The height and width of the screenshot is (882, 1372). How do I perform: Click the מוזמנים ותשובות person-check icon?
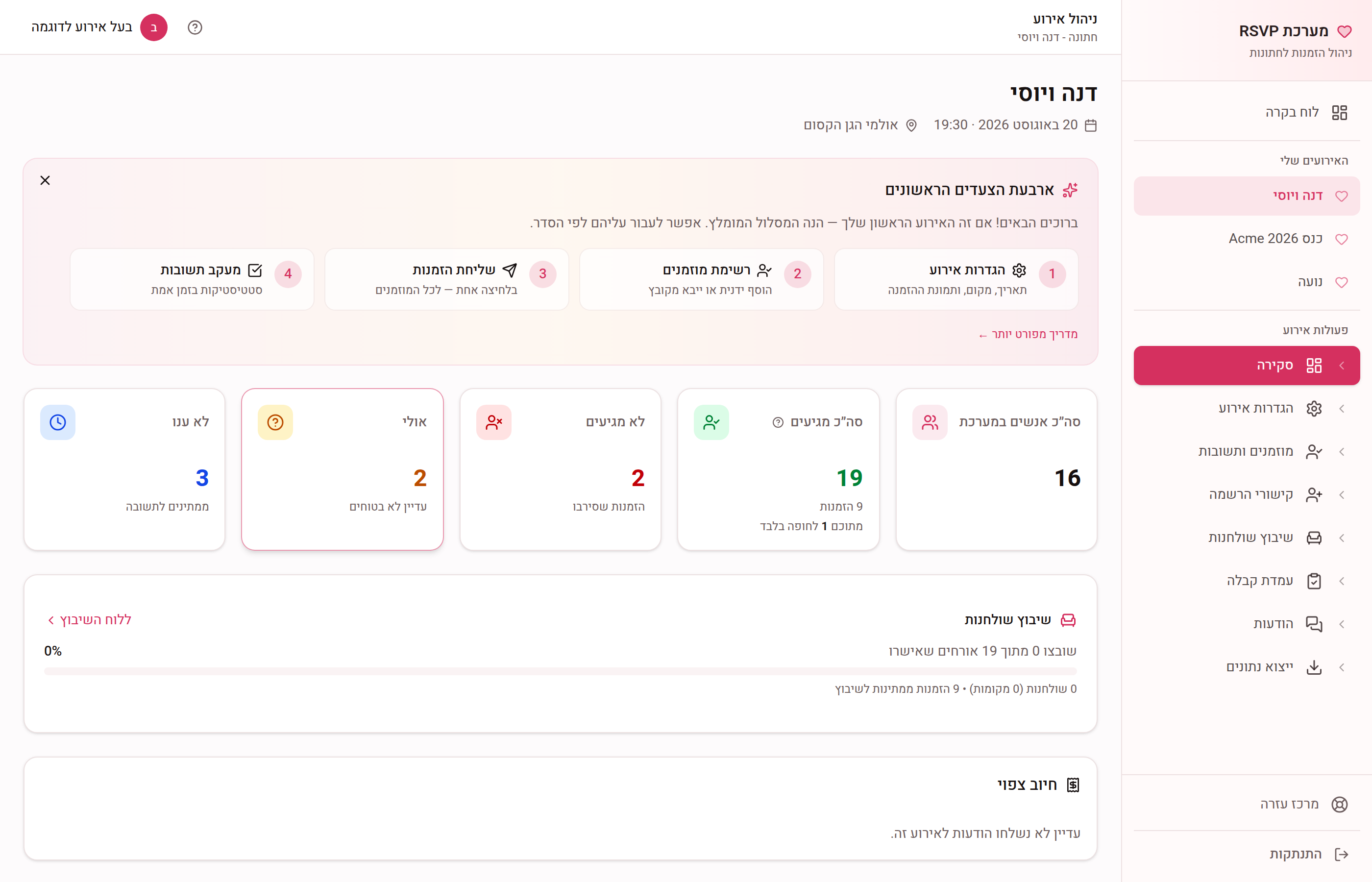[1314, 451]
